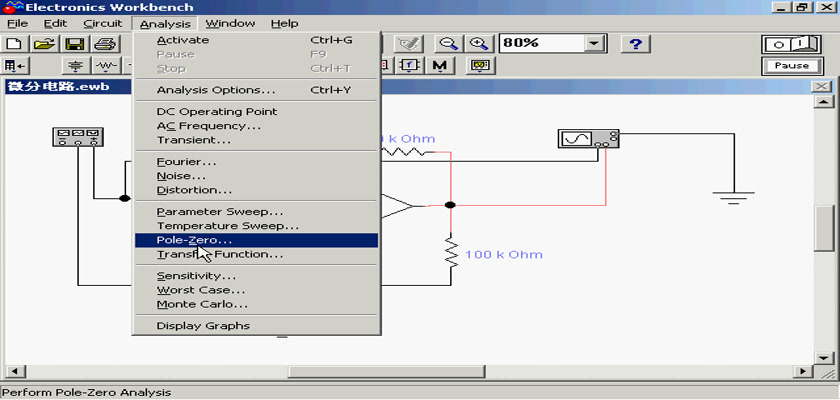Save the circuit with floppy icon
This screenshot has height=400, width=840.
(x=74, y=44)
